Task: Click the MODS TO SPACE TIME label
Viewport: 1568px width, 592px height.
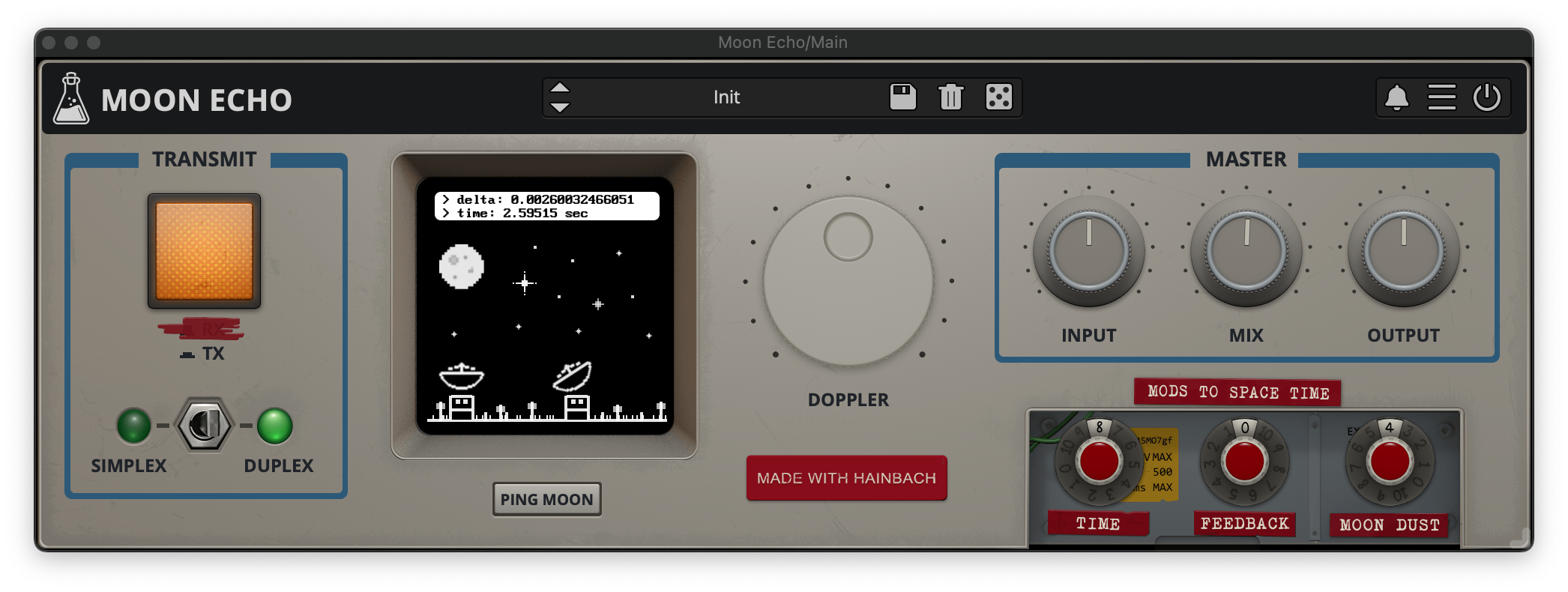Action: point(1237,392)
